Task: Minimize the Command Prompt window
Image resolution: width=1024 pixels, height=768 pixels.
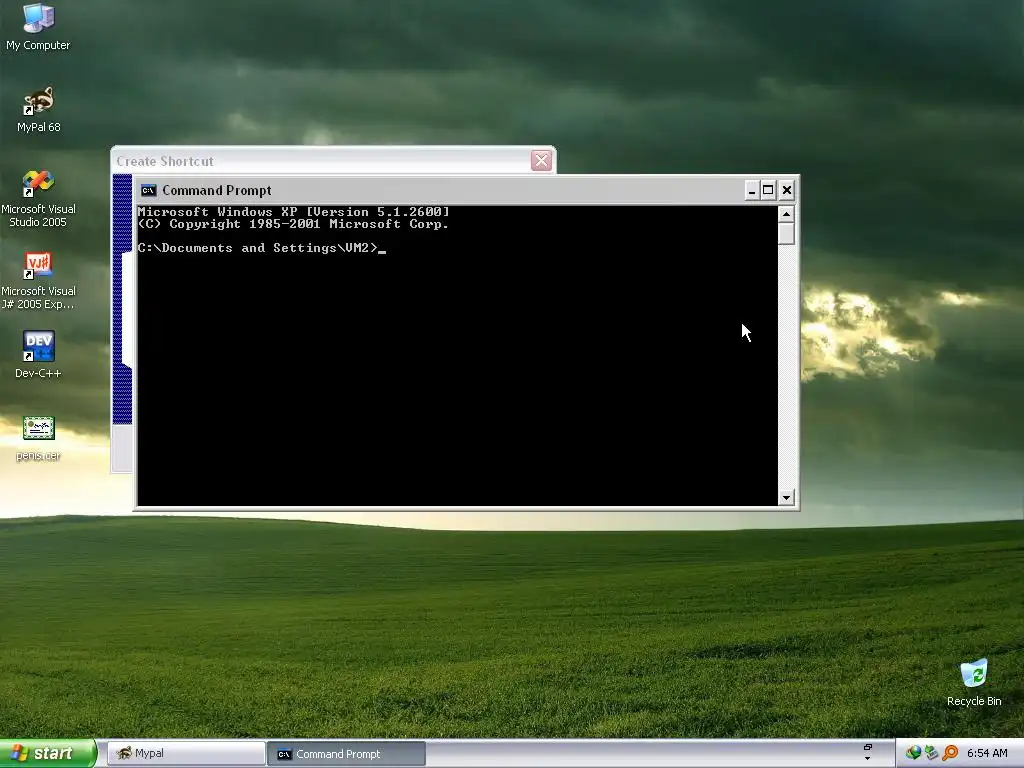Action: [751, 190]
